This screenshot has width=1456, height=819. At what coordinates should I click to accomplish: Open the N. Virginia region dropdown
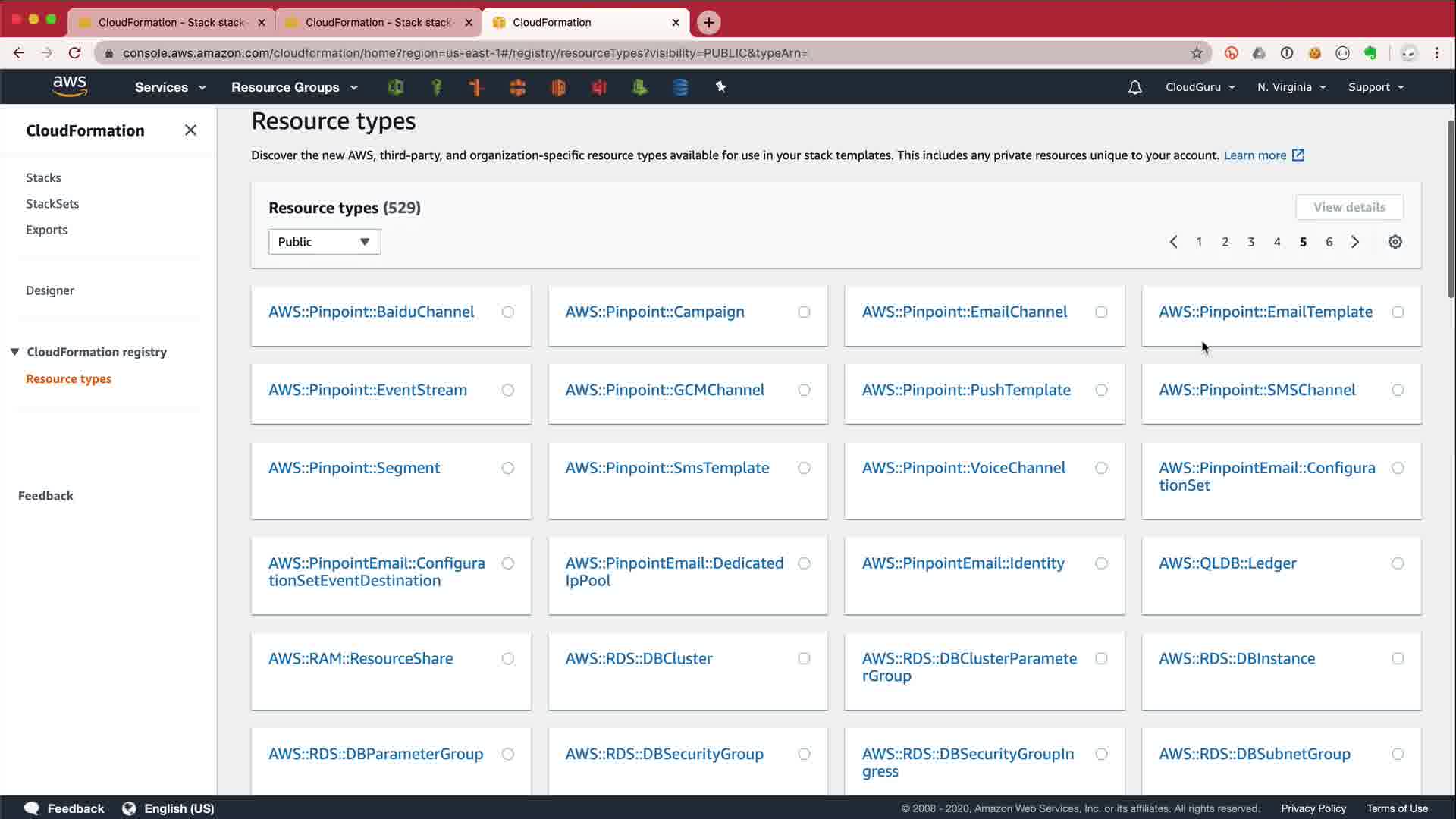tap(1291, 87)
